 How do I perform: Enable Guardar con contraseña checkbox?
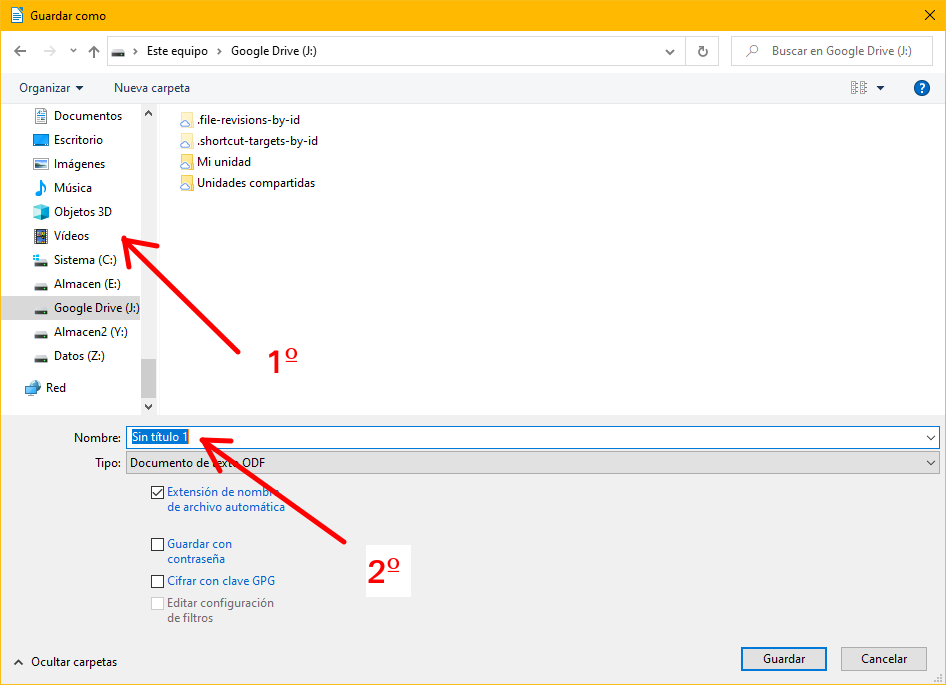(157, 545)
